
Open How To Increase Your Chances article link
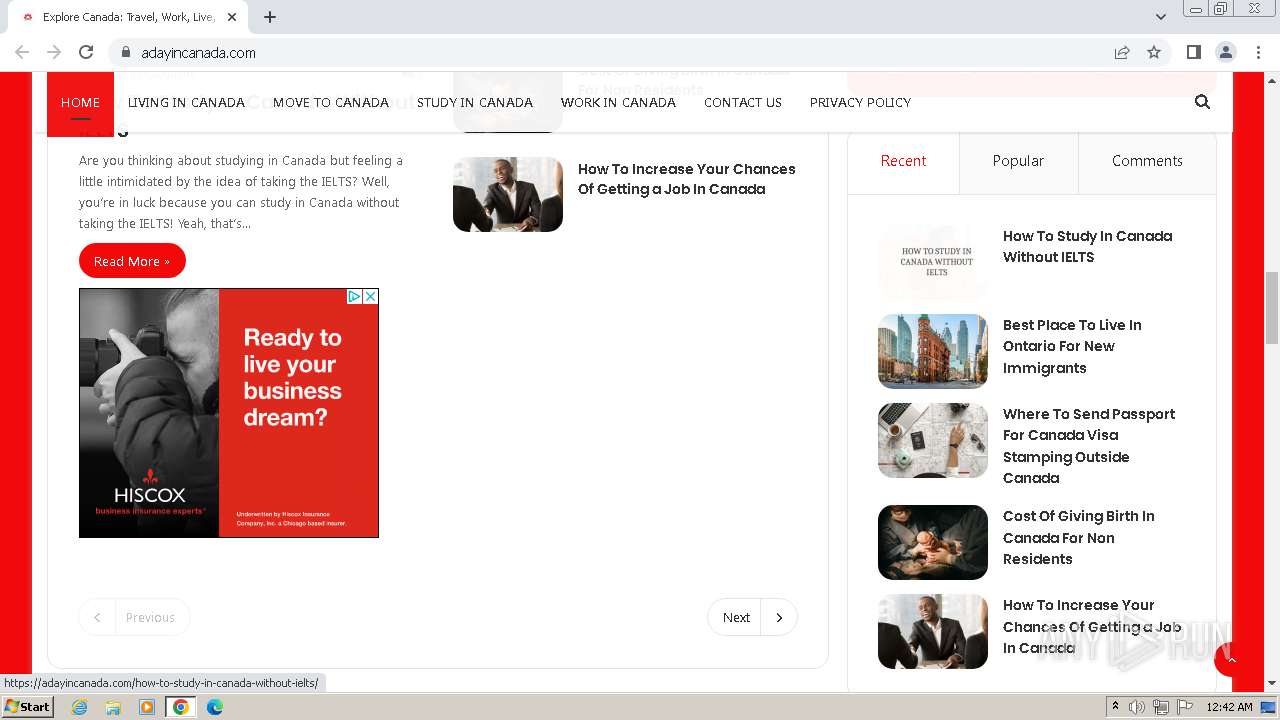(x=687, y=179)
